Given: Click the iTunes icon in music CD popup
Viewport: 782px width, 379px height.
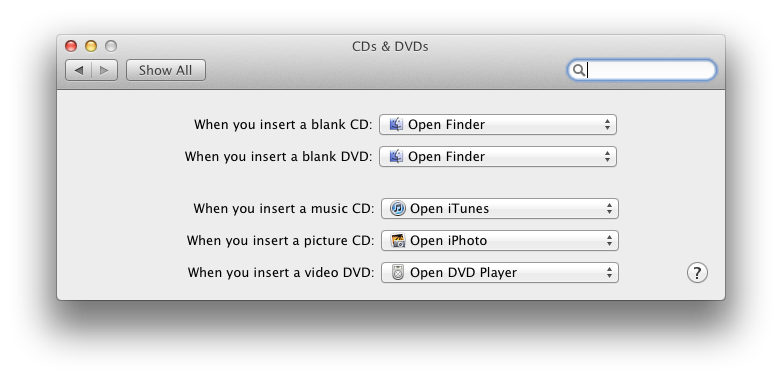Looking at the screenshot, I should 397,208.
